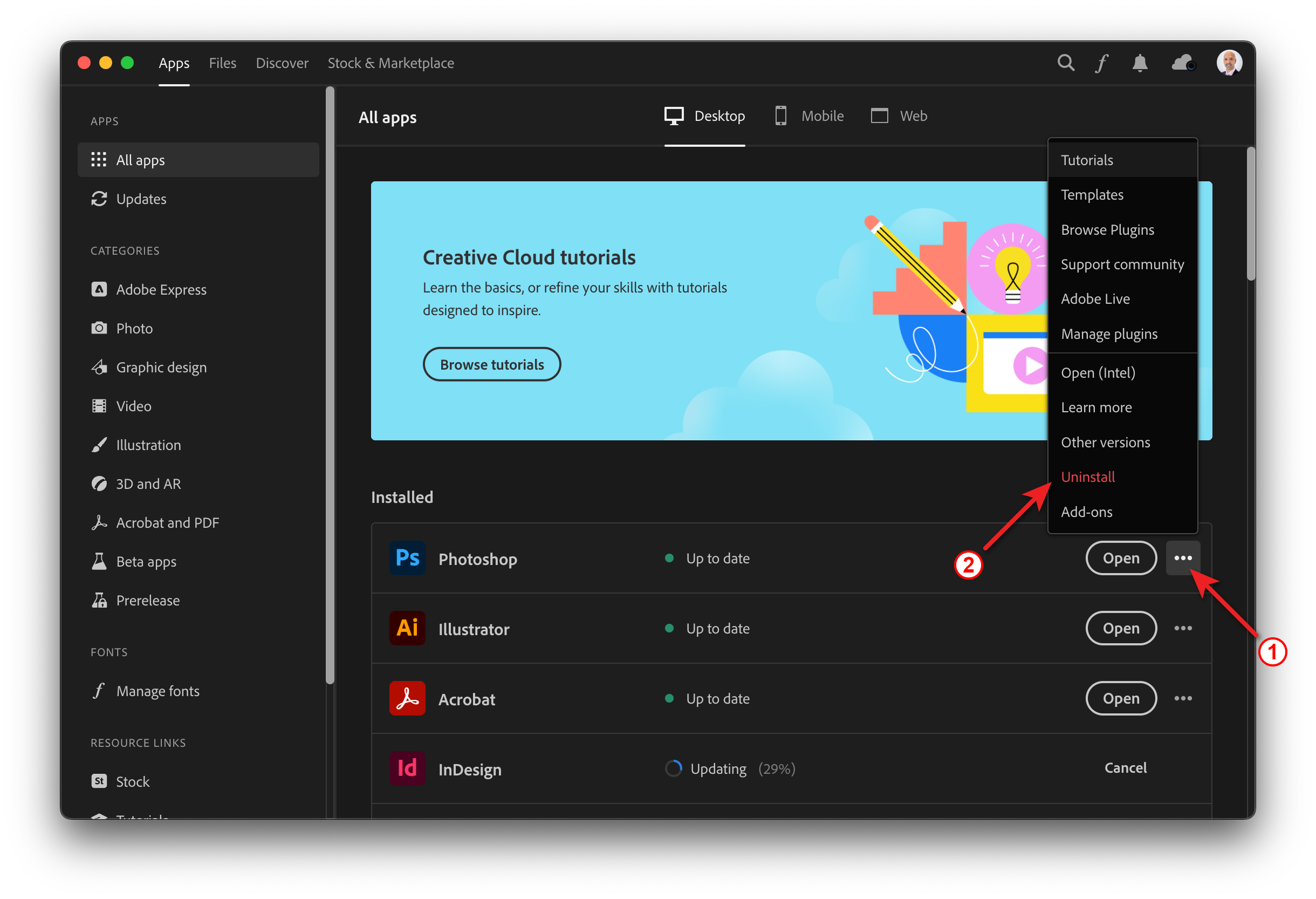Click the Acrobat app icon
Image resolution: width=1316 pixels, height=899 pixels.
click(x=407, y=699)
